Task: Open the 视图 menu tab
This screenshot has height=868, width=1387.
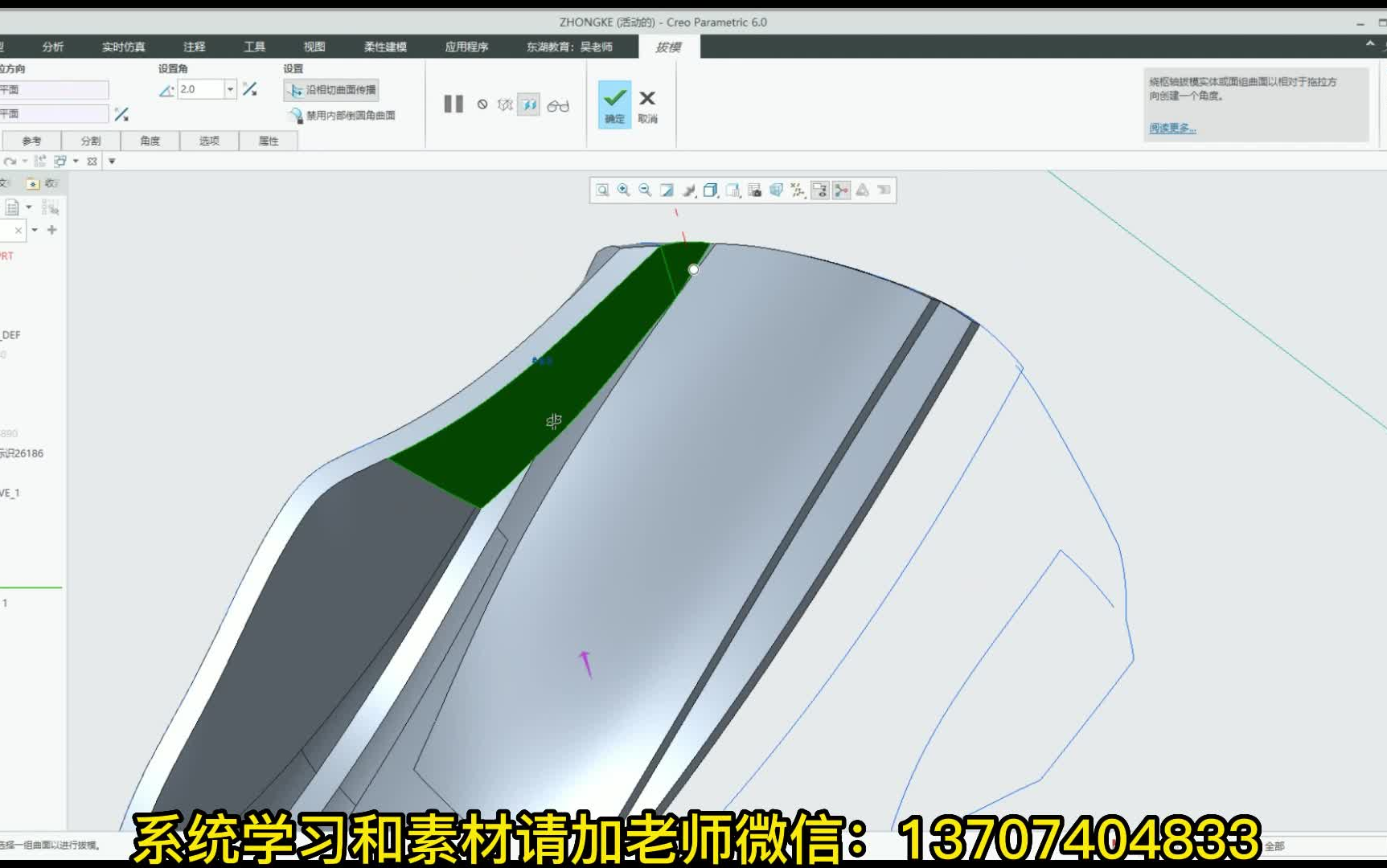Action: tap(314, 47)
